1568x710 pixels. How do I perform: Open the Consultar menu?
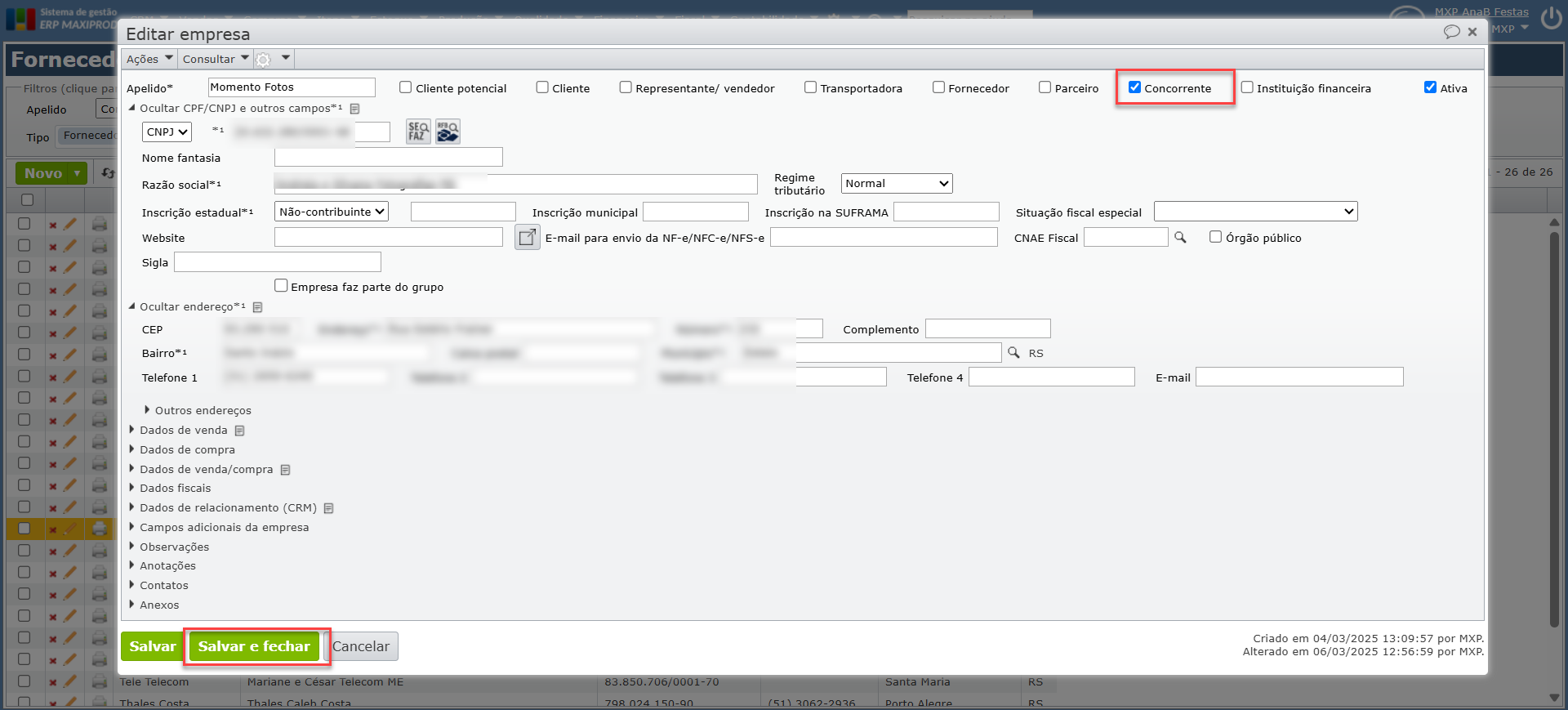(216, 59)
